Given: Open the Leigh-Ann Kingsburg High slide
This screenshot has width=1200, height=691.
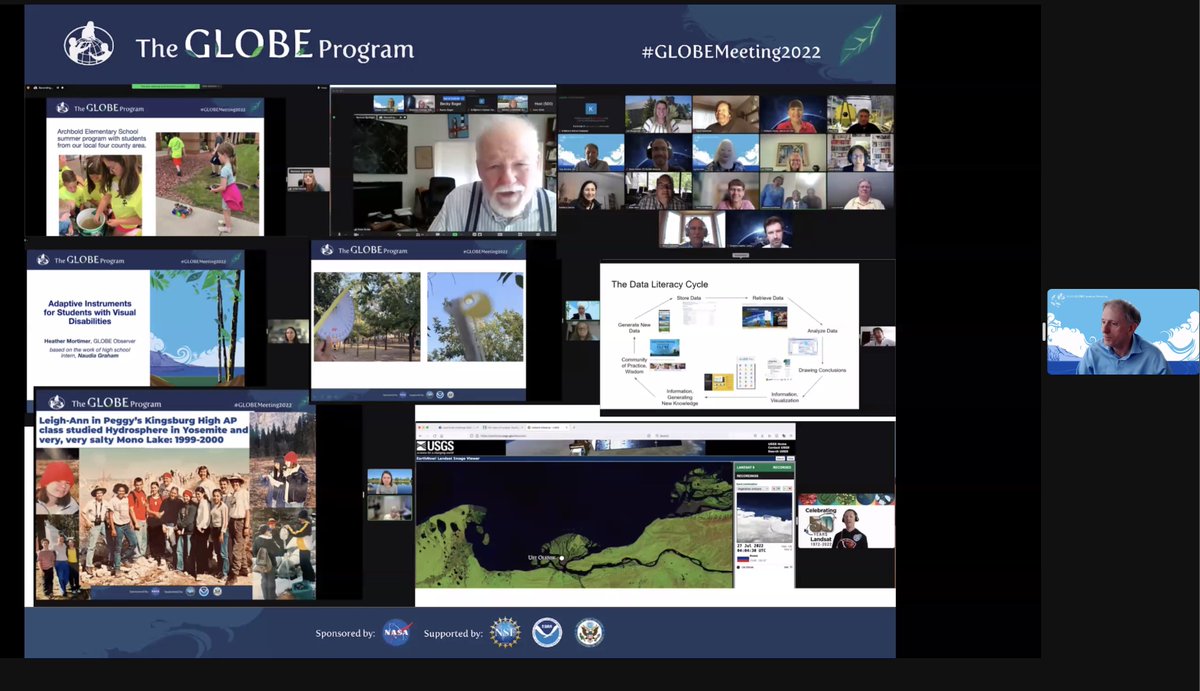Looking at the screenshot, I should 175,494.
